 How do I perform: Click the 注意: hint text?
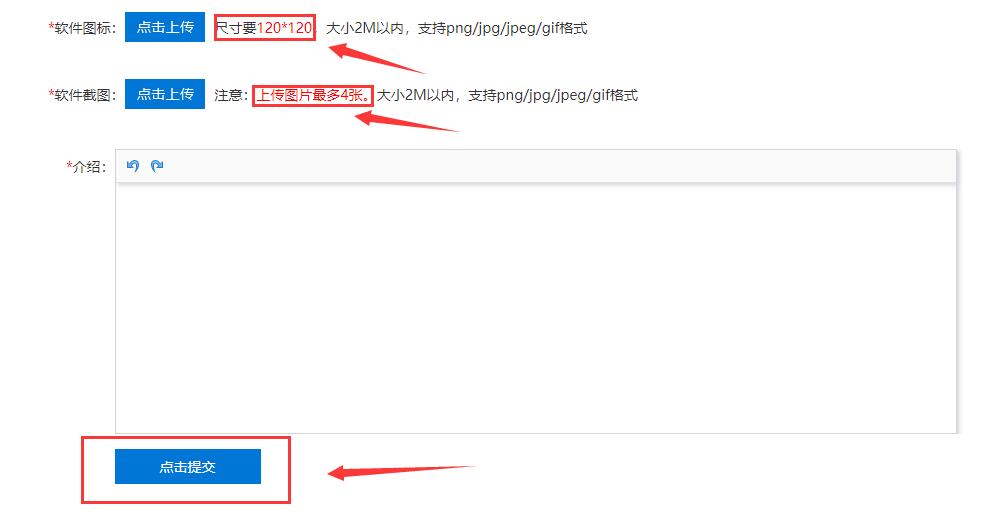pos(231,95)
